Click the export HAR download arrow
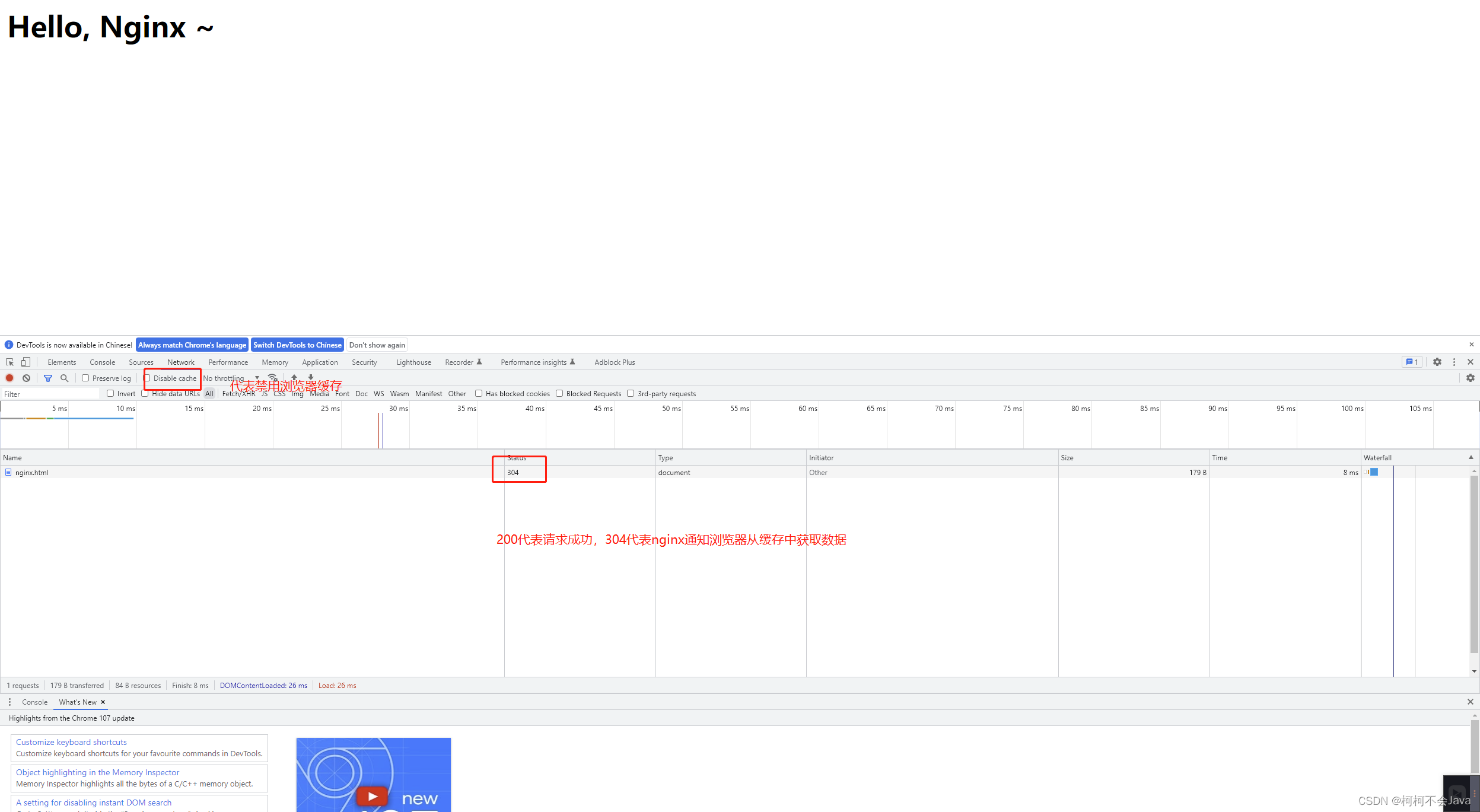The image size is (1480, 812). click(x=311, y=377)
